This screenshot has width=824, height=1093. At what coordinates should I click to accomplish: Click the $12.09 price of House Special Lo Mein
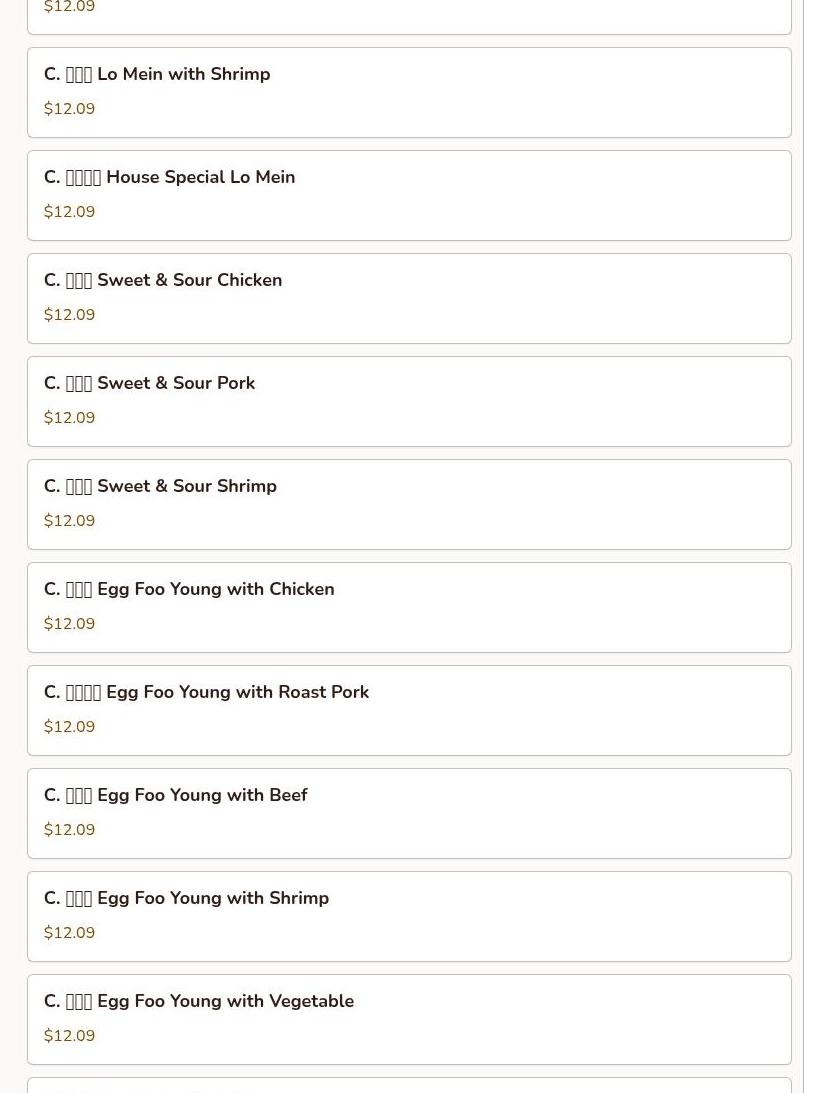(70, 212)
